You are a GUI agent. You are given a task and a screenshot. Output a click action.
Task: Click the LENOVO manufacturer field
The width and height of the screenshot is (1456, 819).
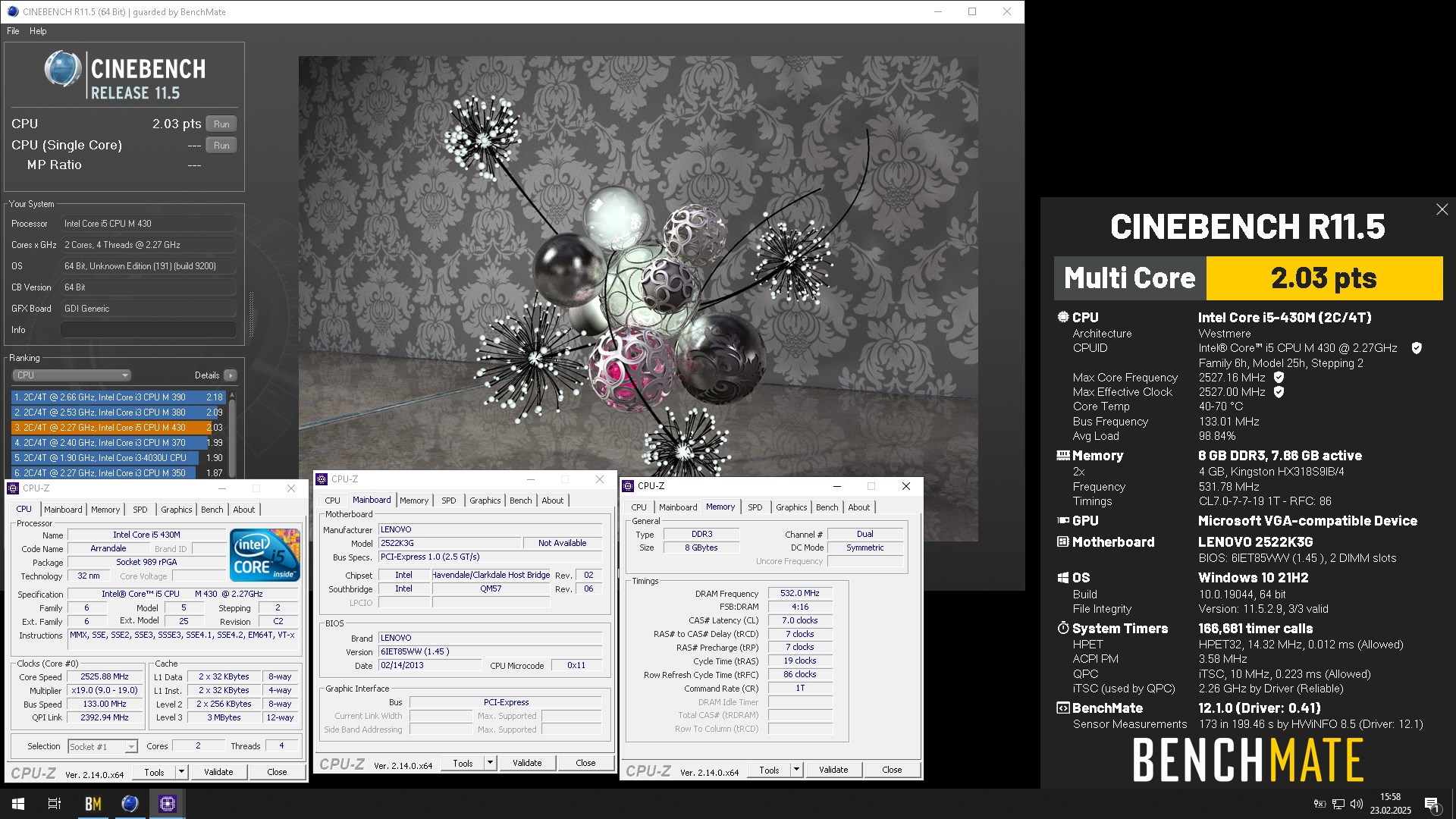(x=490, y=529)
